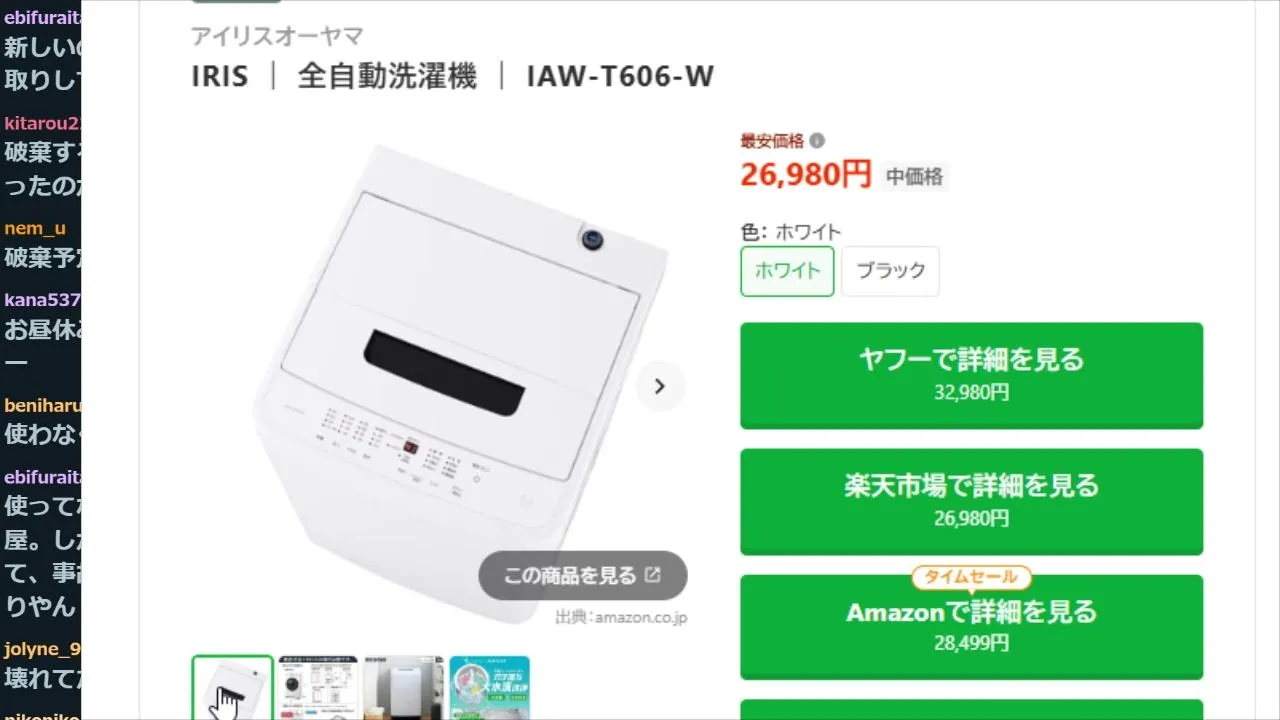Click the タイムセール badge

[971, 577]
